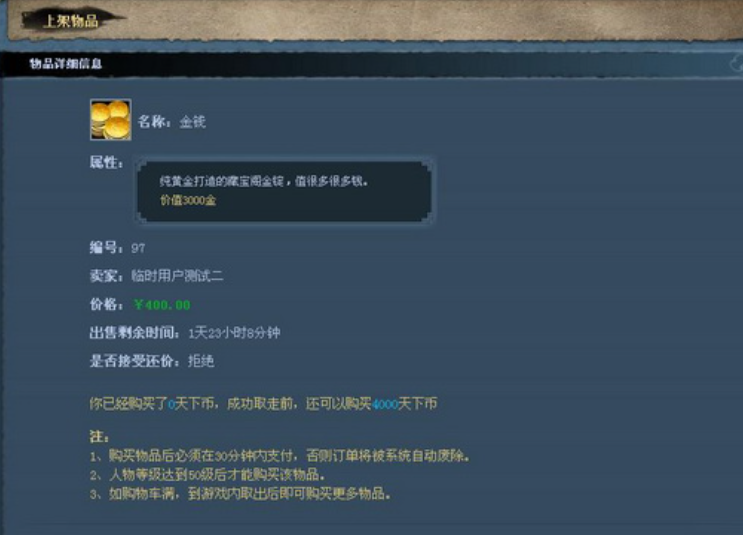This screenshot has height=535, width=743.
Task: Click note 3 about the full shopping cart
Action: (241, 494)
